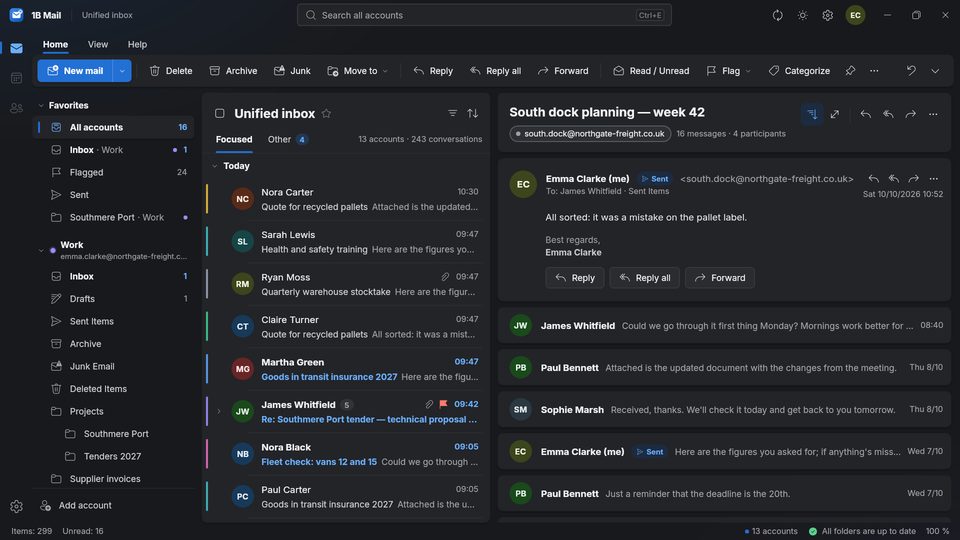960x540 pixels.
Task: Focus the Search all accounts field
Action: click(484, 15)
